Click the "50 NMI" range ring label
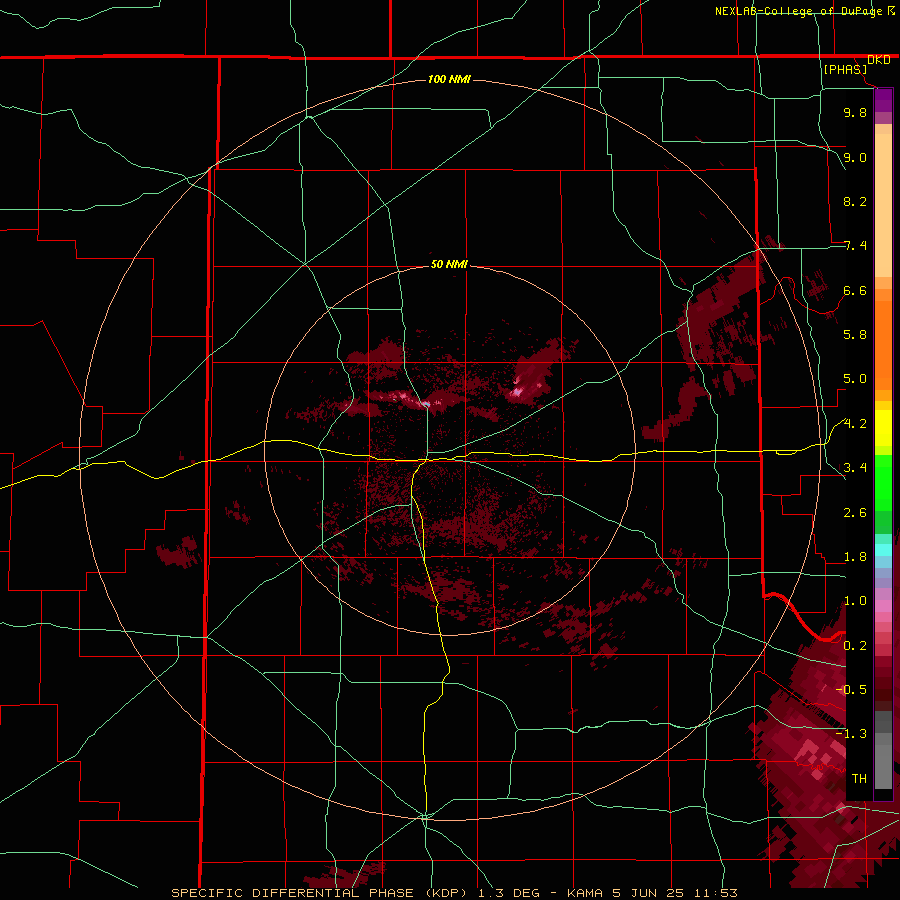 449,264
